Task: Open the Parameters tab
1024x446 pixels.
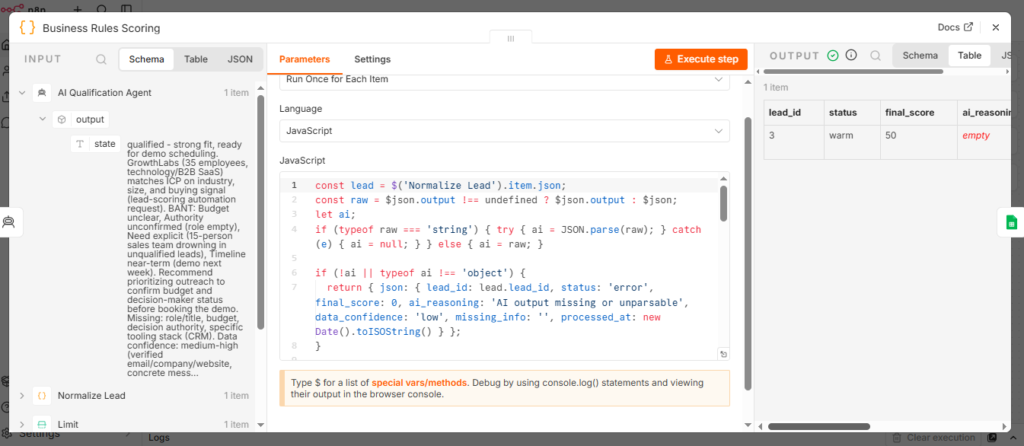Action: [304, 59]
